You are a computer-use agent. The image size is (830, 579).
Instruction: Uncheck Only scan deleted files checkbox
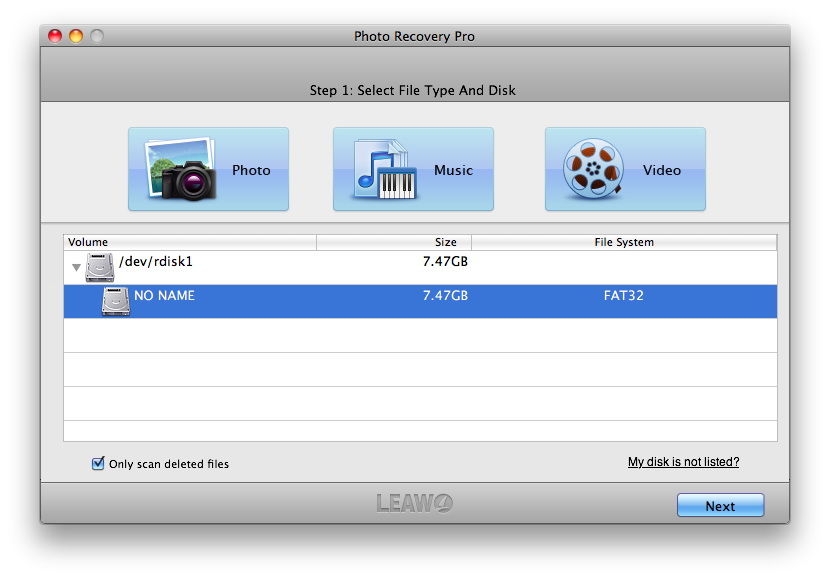coord(98,464)
